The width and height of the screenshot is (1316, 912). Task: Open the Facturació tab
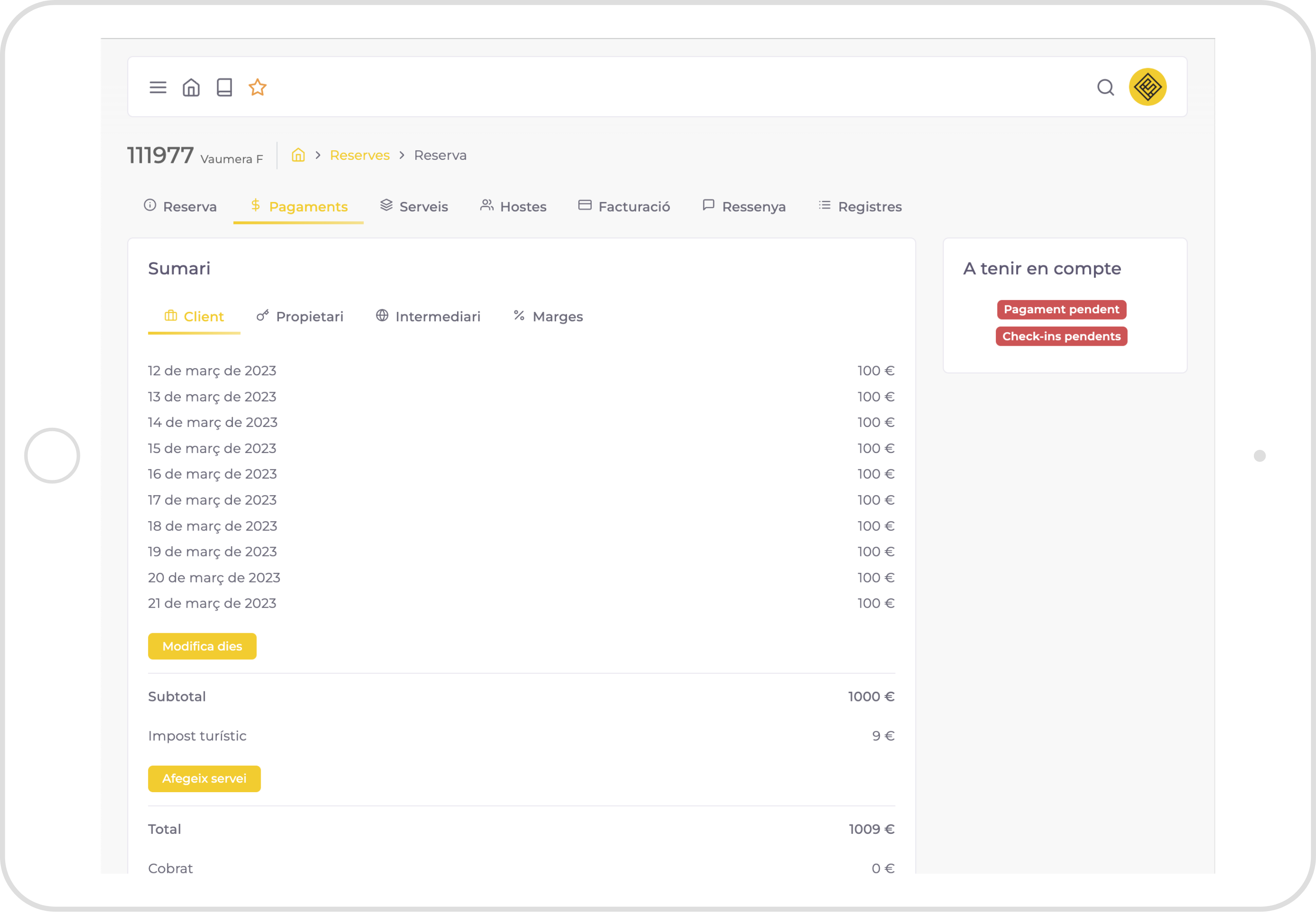pos(624,206)
